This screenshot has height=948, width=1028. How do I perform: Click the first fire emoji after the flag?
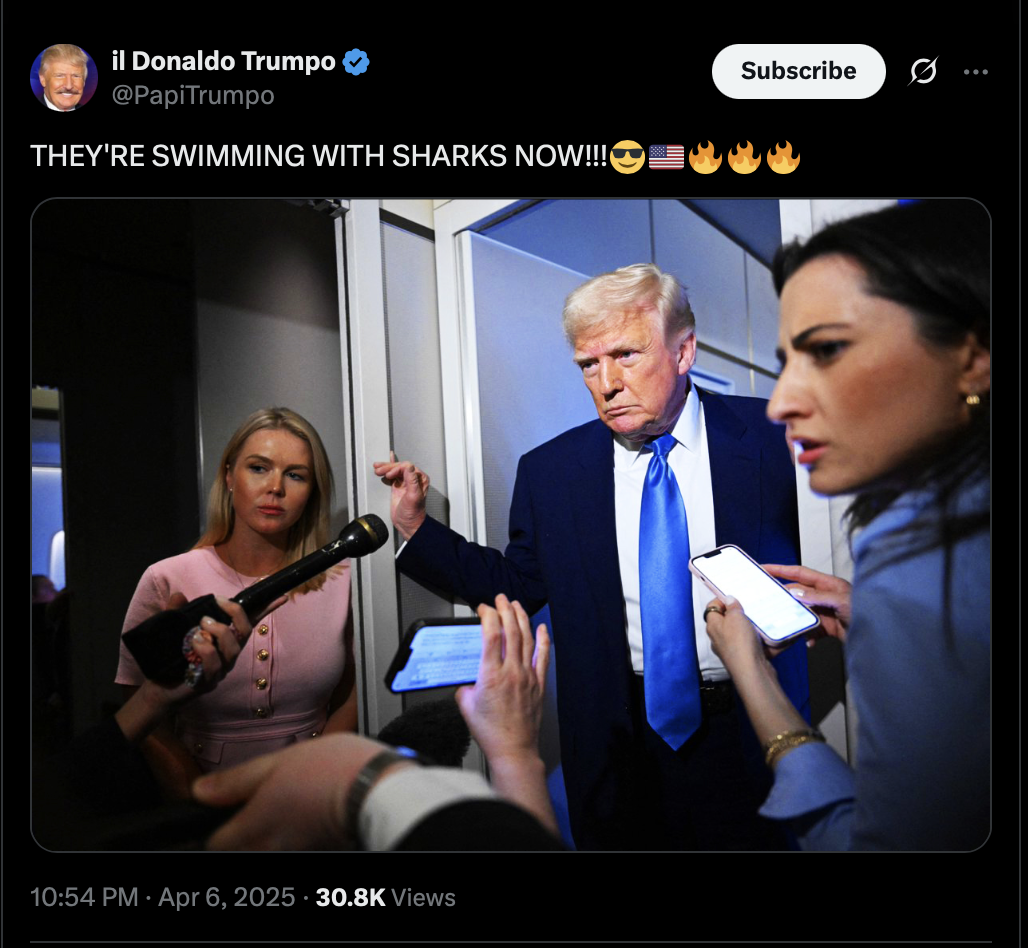[x=705, y=157]
